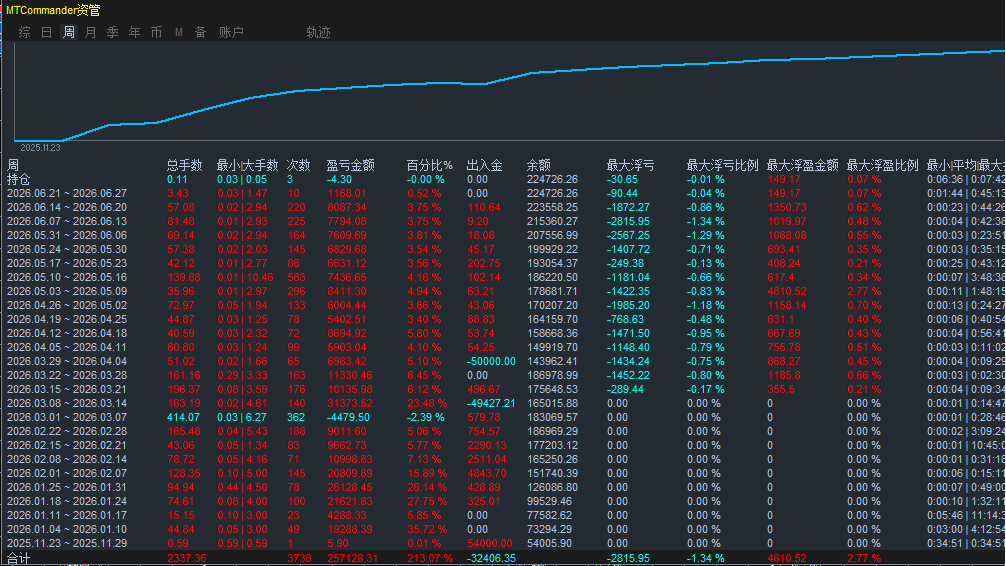The height and width of the screenshot is (566, 1006).
Task: Click the 最大浮亏 column header
Action: [630, 165]
